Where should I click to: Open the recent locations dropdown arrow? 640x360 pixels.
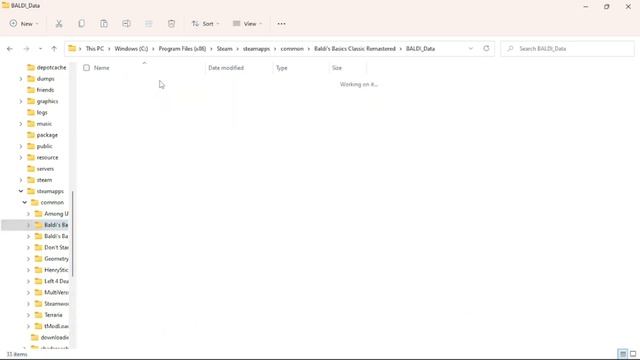(40, 49)
